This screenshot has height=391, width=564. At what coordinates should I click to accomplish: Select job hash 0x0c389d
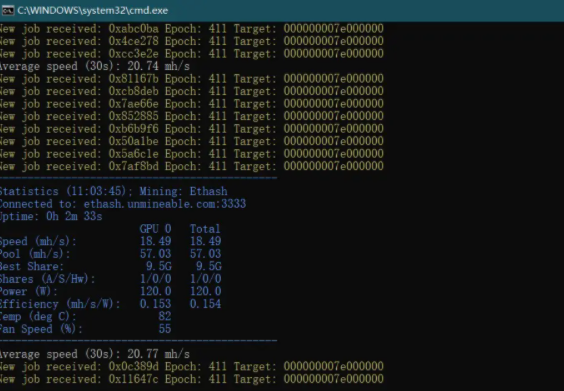[133, 367]
